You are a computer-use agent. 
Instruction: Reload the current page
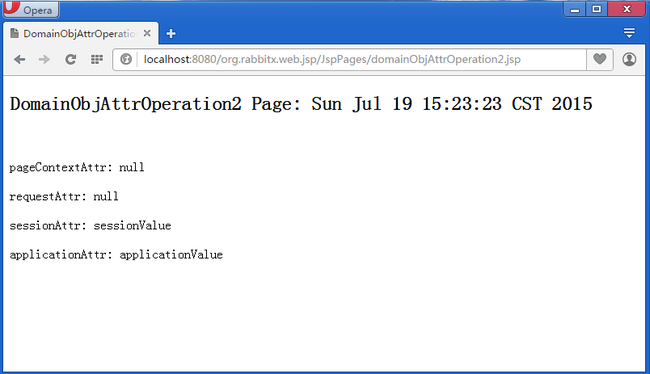click(x=70, y=60)
